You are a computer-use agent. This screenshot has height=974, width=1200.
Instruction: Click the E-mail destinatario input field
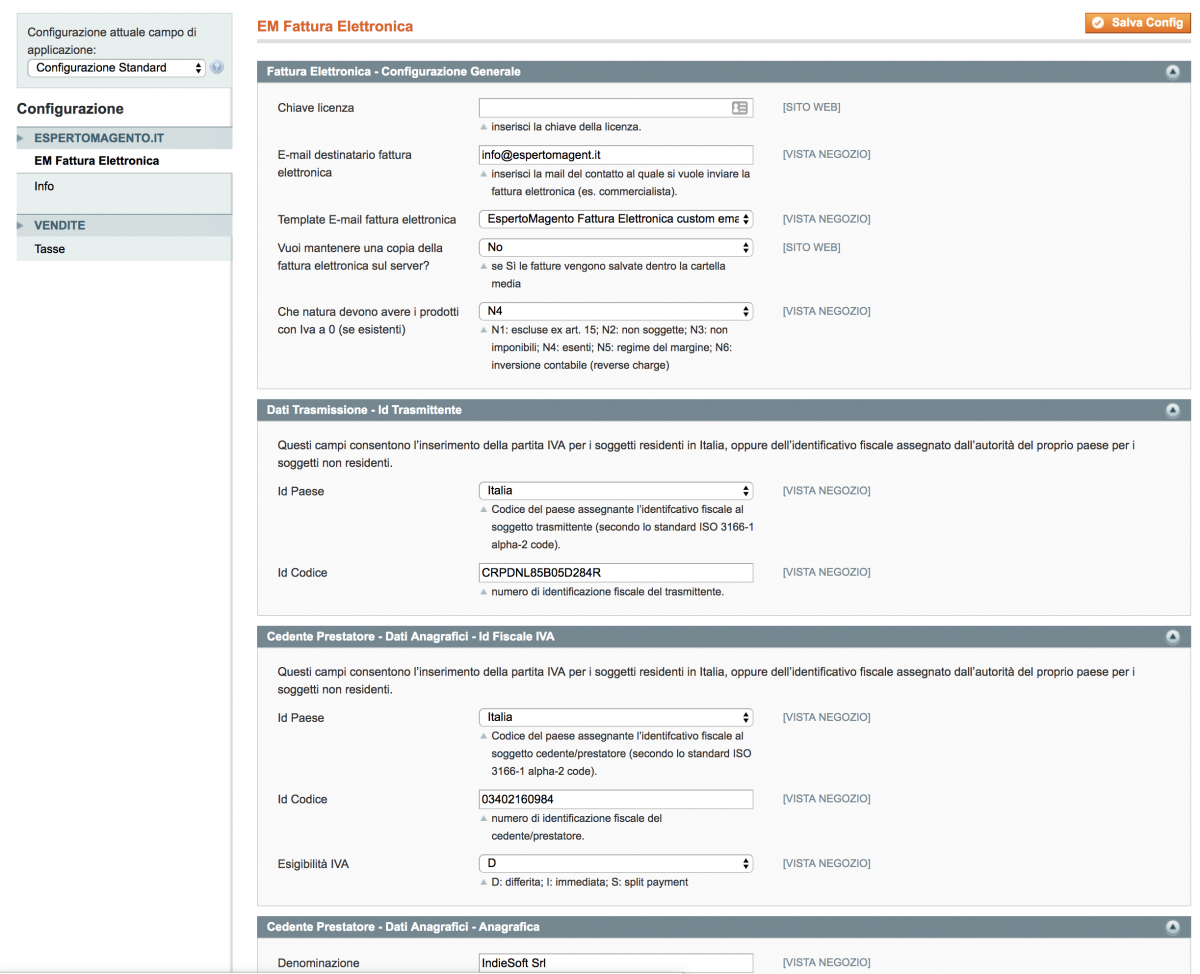[x=615, y=155]
